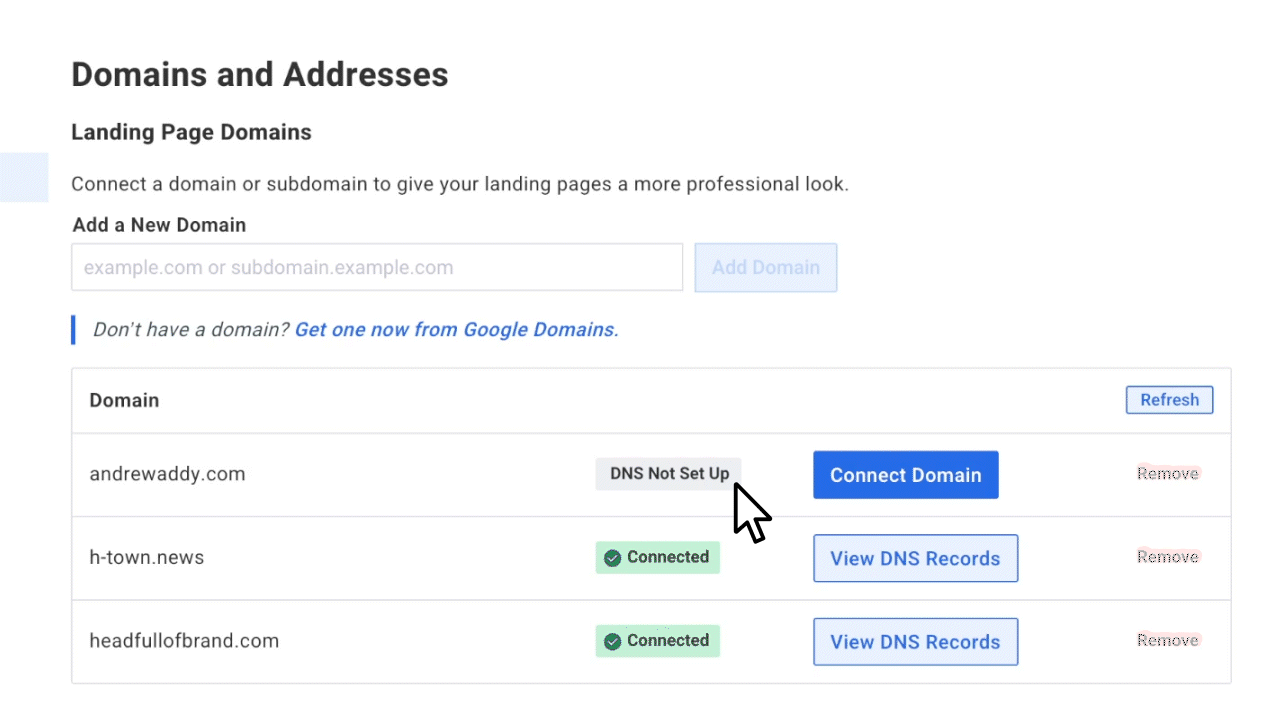Remove the andrewaddy.com domain

pos(1168,473)
